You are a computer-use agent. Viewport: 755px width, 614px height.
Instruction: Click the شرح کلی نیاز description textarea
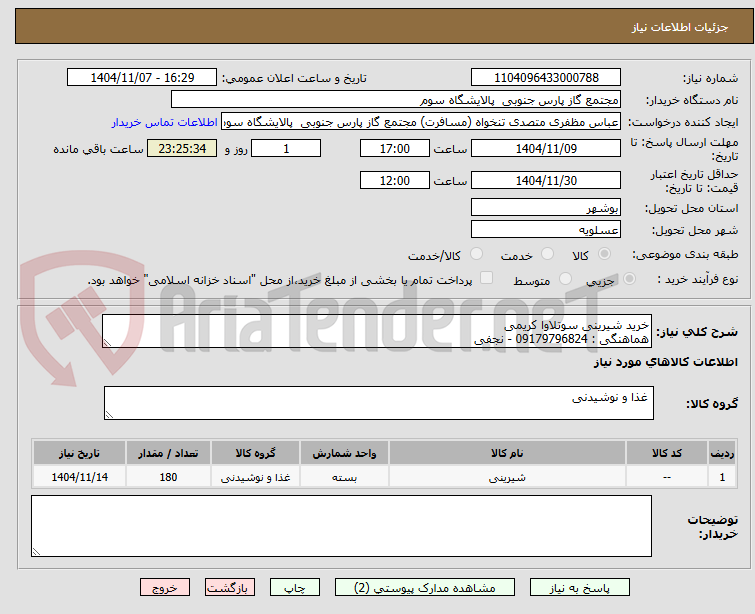coord(377,331)
